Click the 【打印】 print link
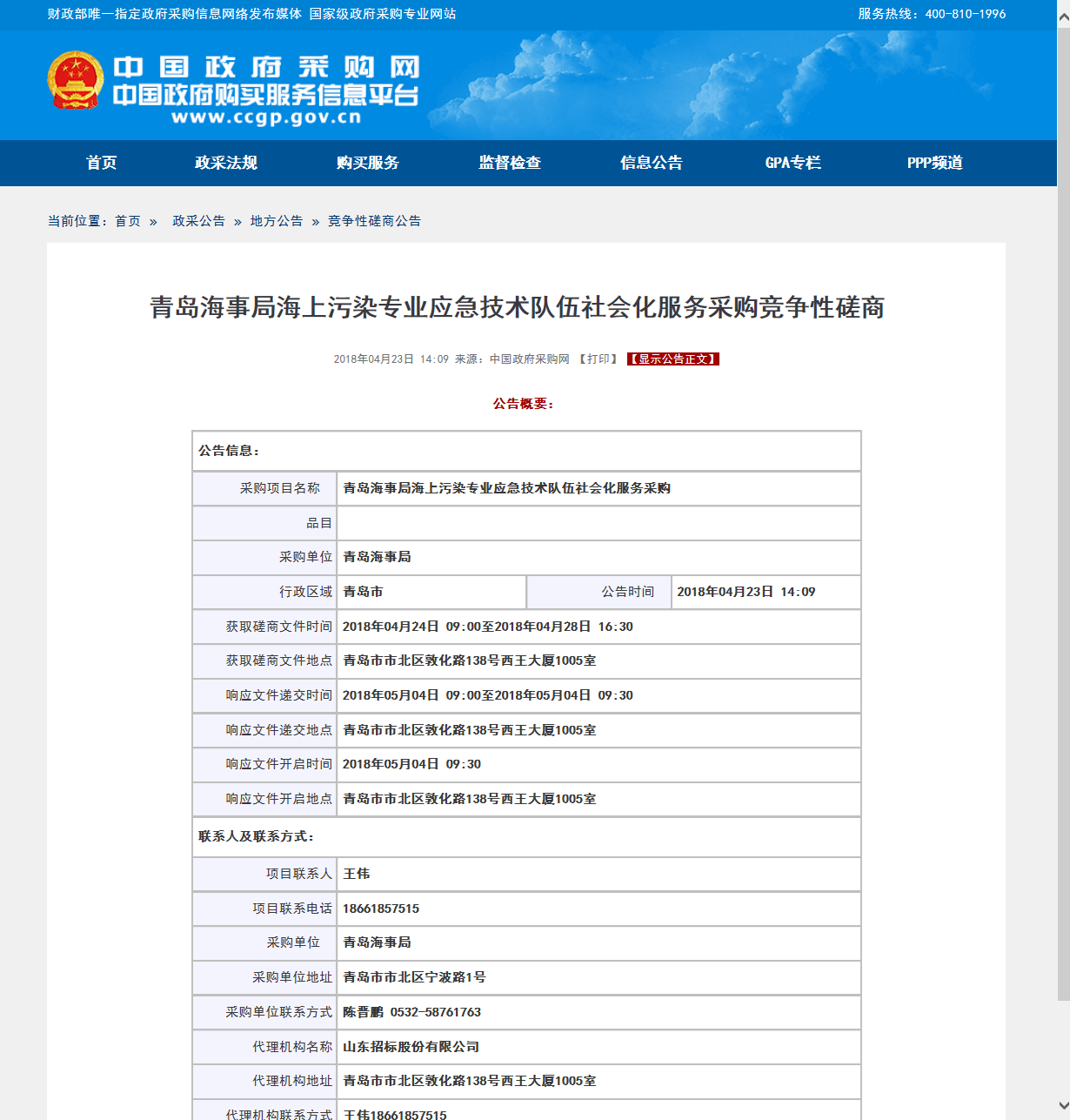The image size is (1070, 1120). [x=599, y=359]
